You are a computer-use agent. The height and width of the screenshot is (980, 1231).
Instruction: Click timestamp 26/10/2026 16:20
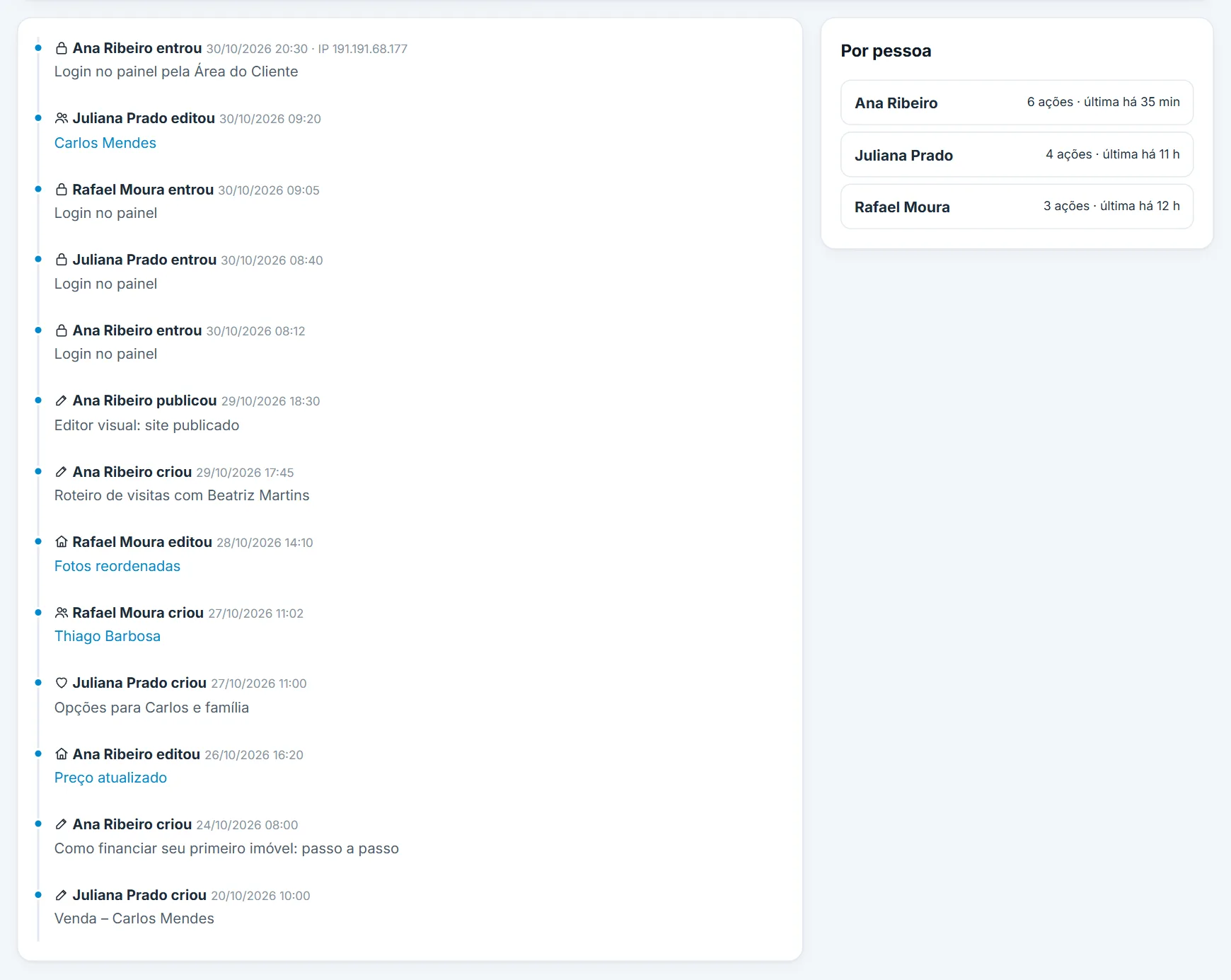(254, 755)
